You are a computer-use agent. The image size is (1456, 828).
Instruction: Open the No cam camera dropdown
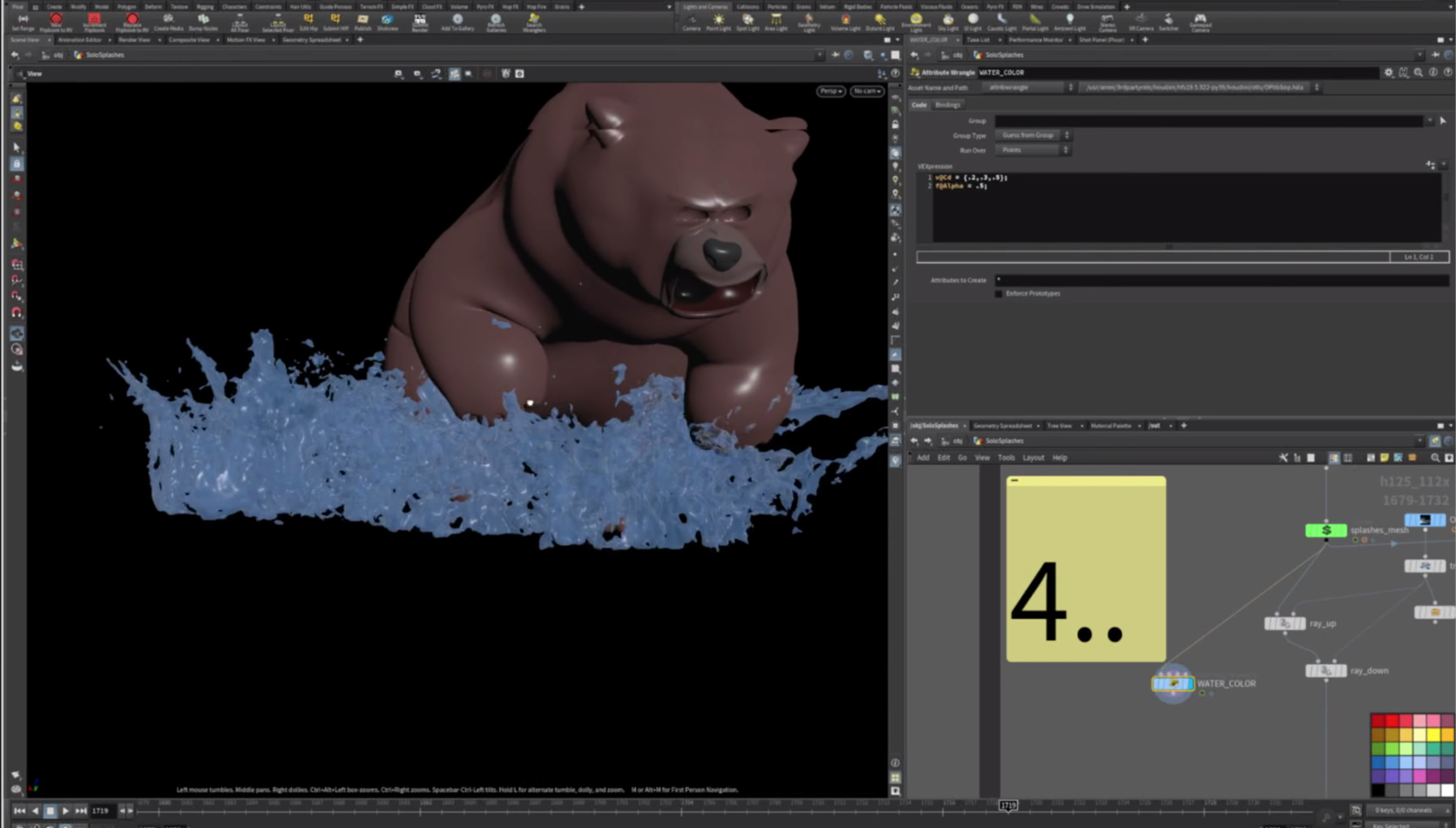click(867, 91)
